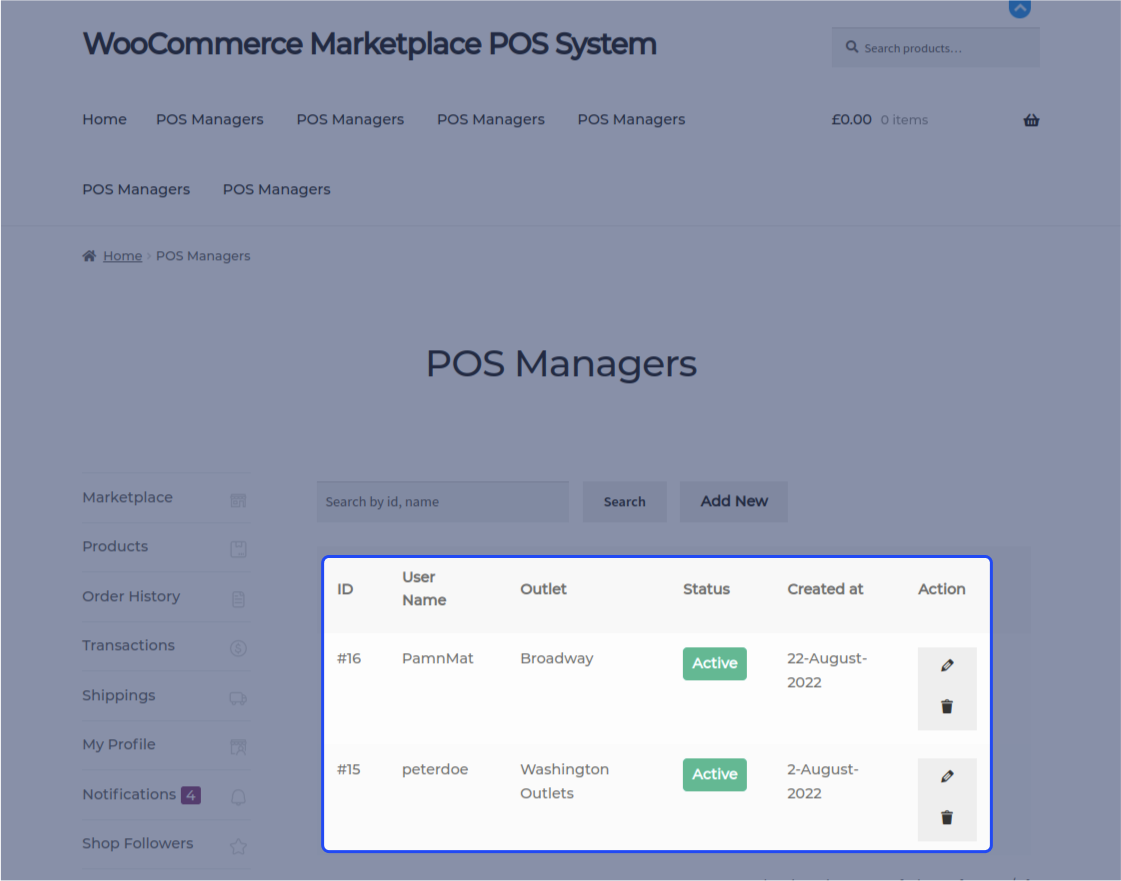The width and height of the screenshot is (1121, 881).
Task: Delete manager peterdoe using trash icon
Action: (x=947, y=817)
